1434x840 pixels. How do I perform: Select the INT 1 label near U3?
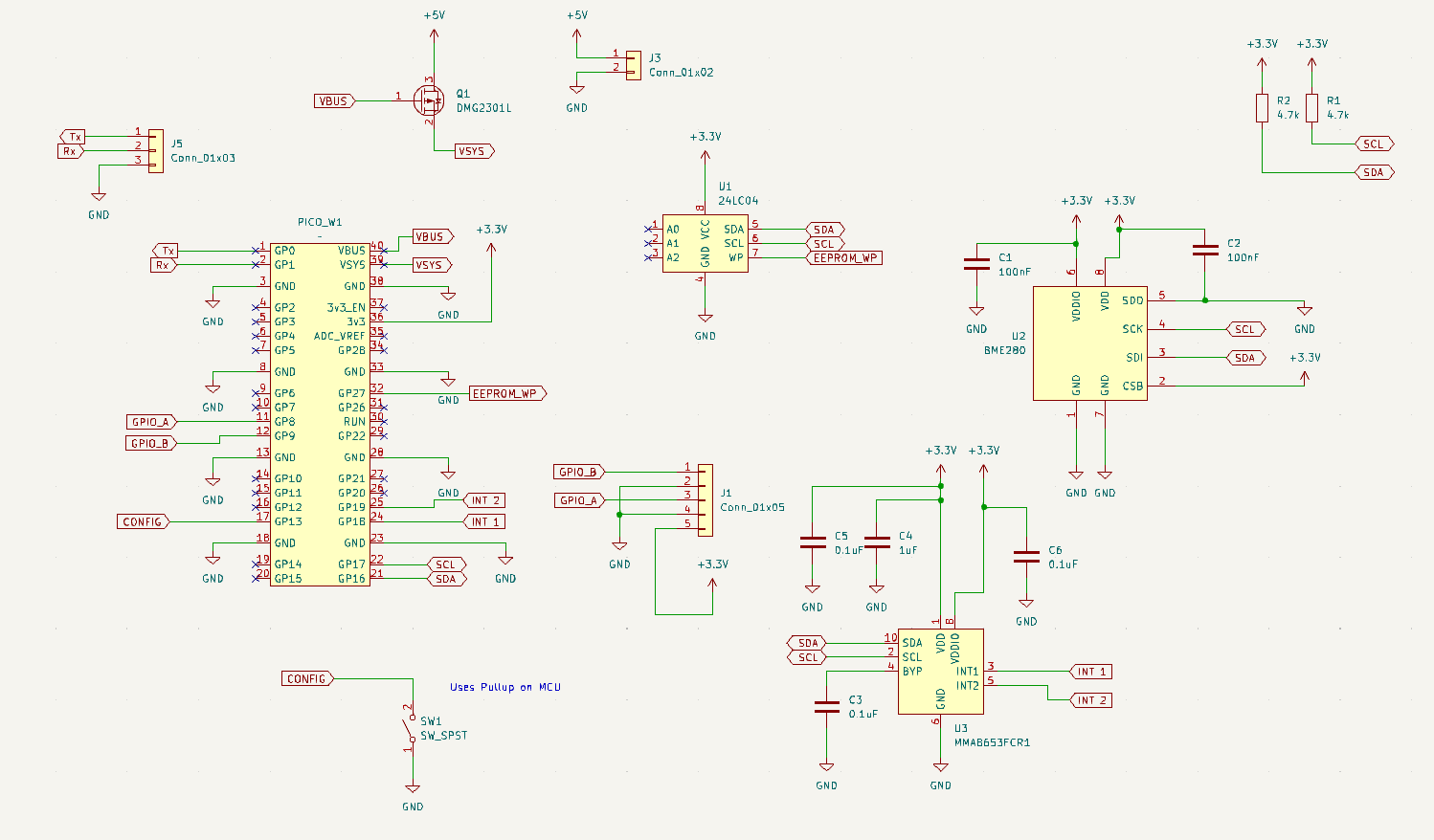[1089, 671]
